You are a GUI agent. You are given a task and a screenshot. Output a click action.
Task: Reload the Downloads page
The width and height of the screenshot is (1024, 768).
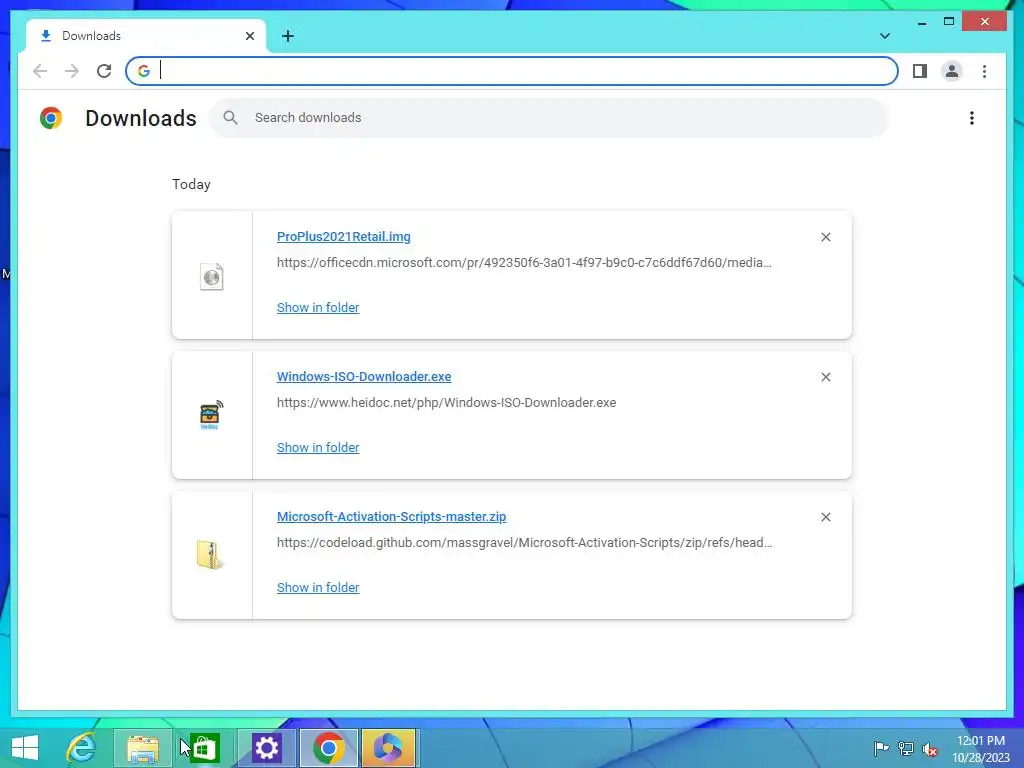[x=104, y=71]
